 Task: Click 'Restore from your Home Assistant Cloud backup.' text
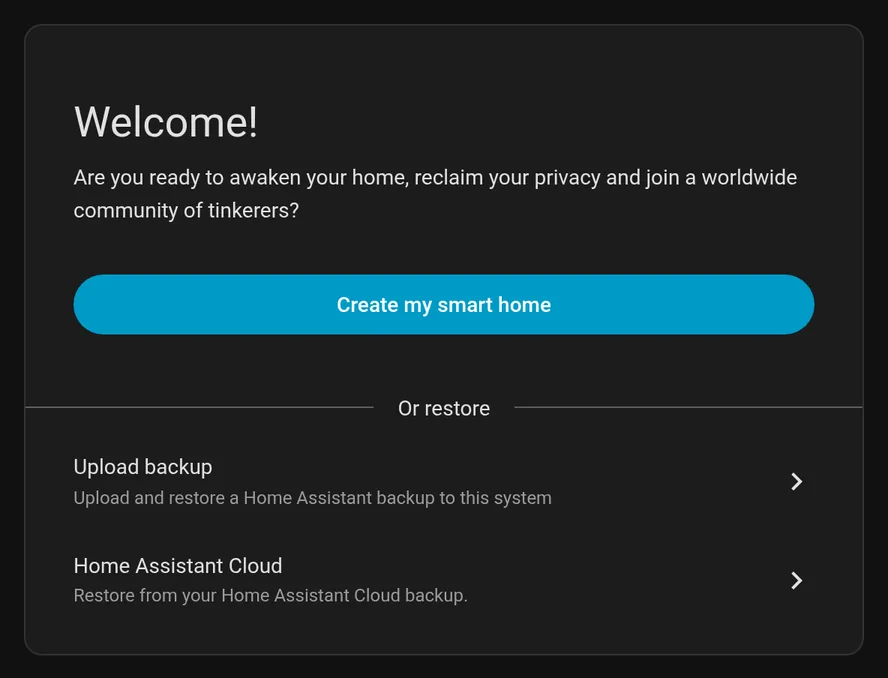pyautogui.click(x=271, y=595)
